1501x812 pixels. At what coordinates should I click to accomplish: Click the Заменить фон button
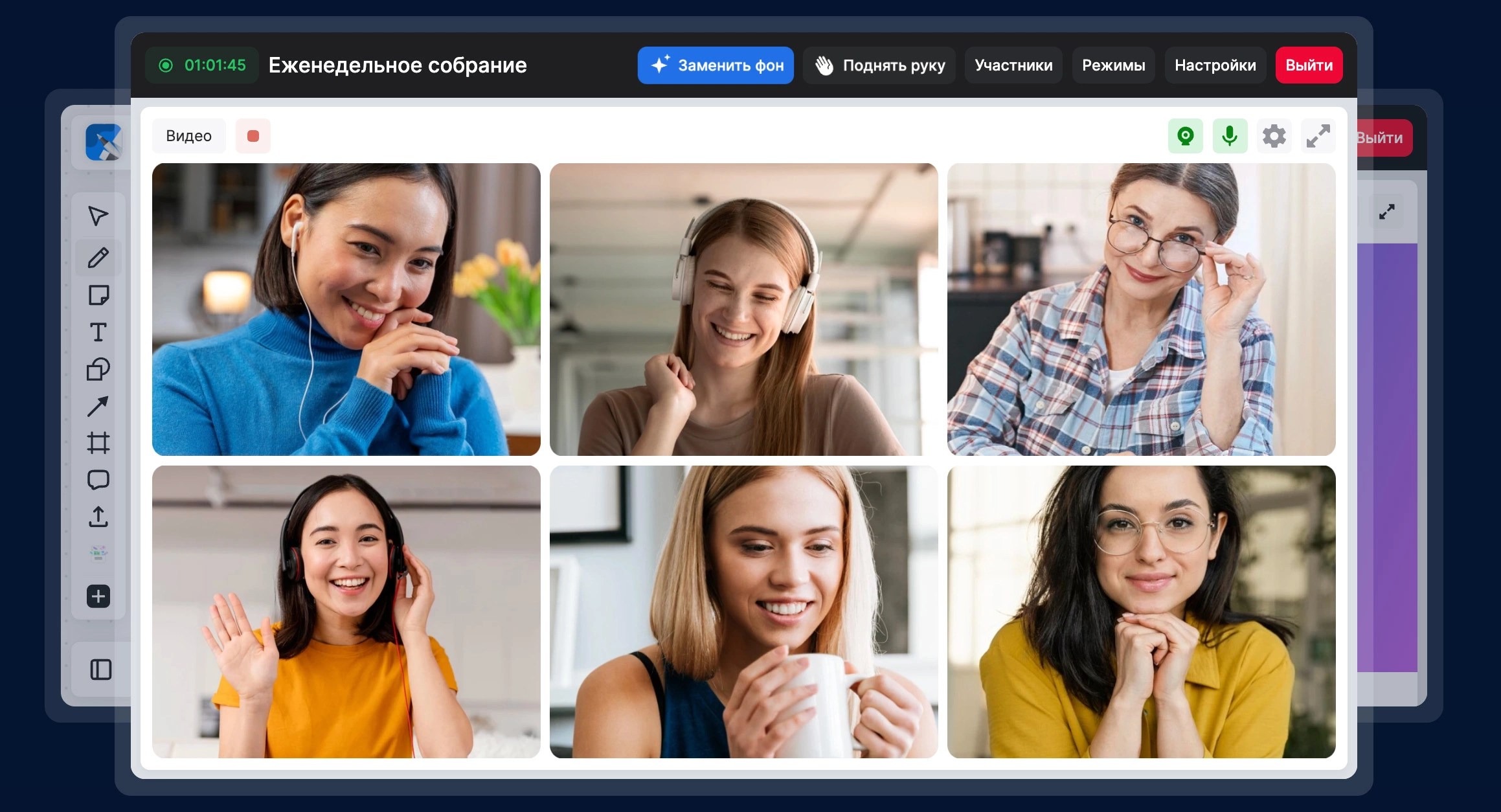click(716, 65)
